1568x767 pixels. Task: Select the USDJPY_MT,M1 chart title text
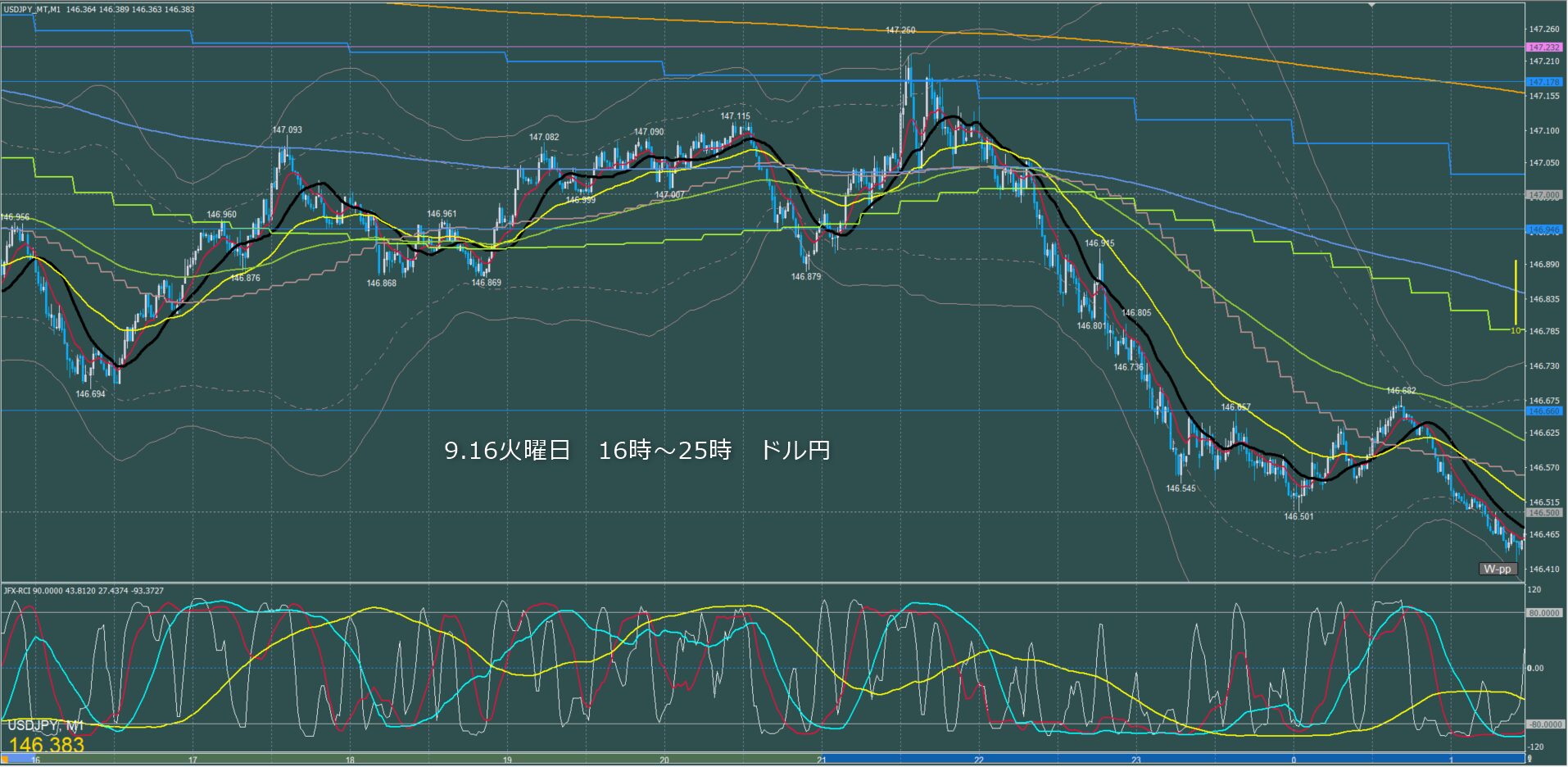(x=31, y=9)
